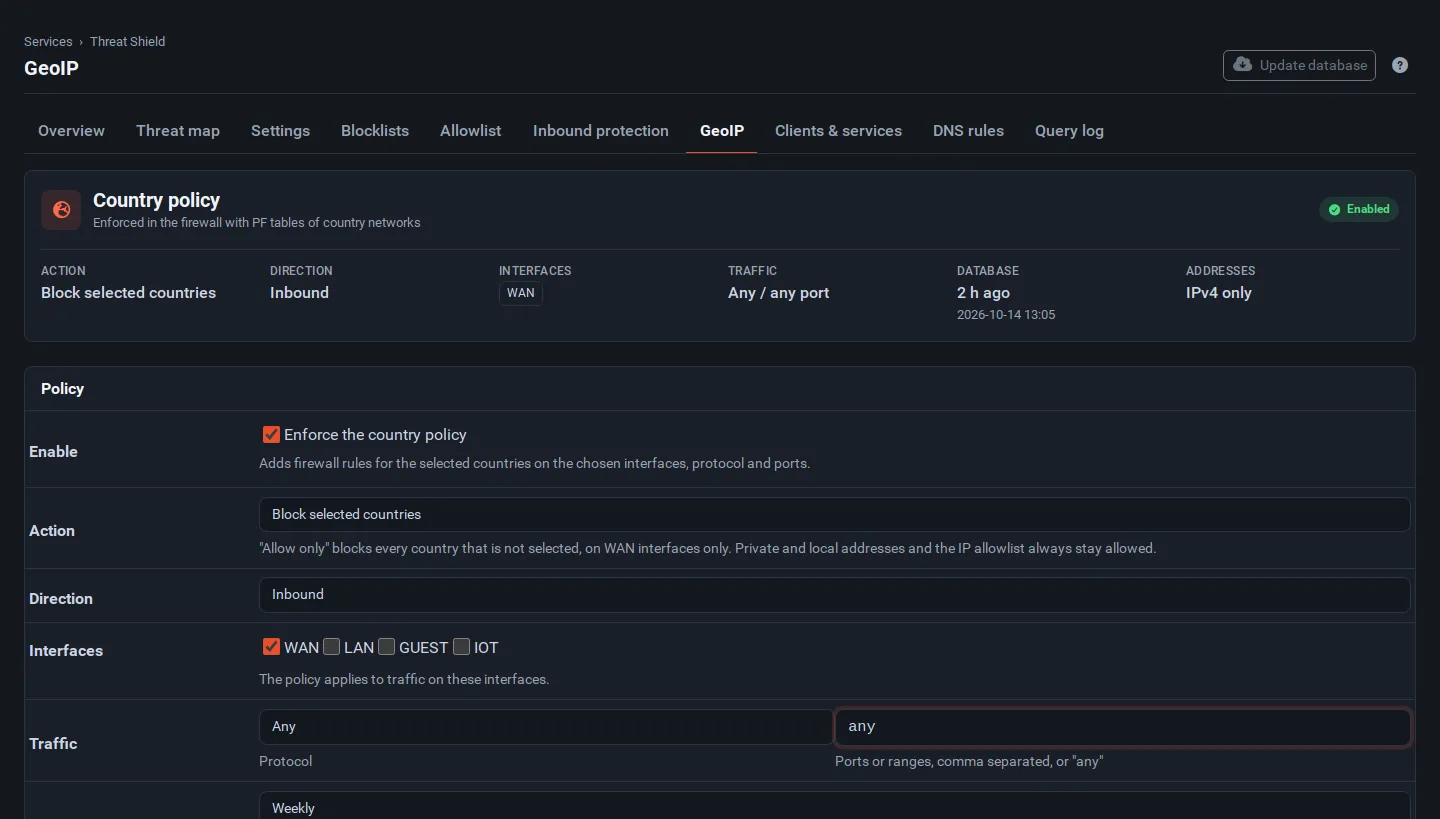1440x819 pixels.
Task: Select the GeoIP tab
Action: click(722, 131)
